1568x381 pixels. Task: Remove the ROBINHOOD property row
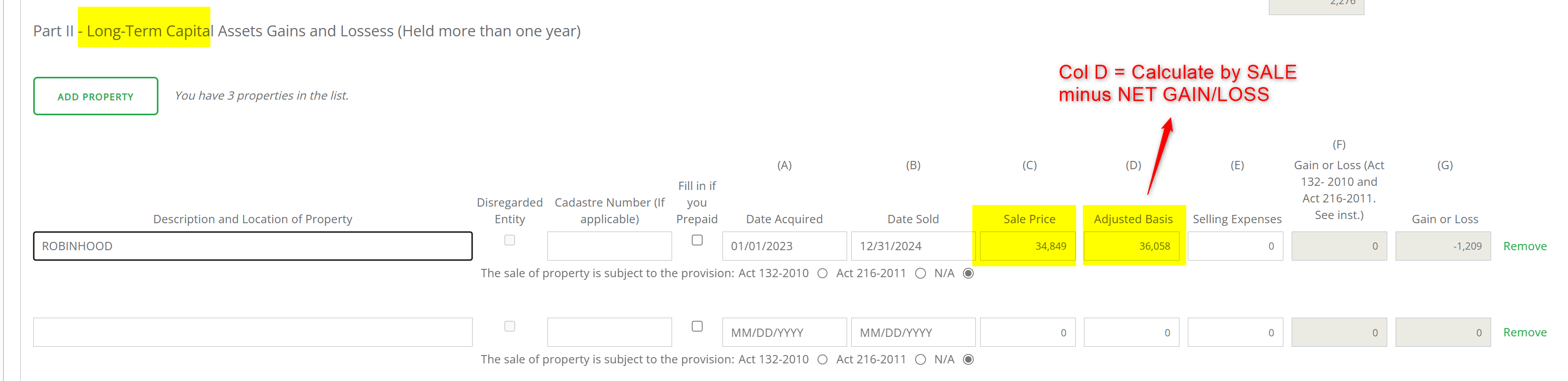point(1525,246)
